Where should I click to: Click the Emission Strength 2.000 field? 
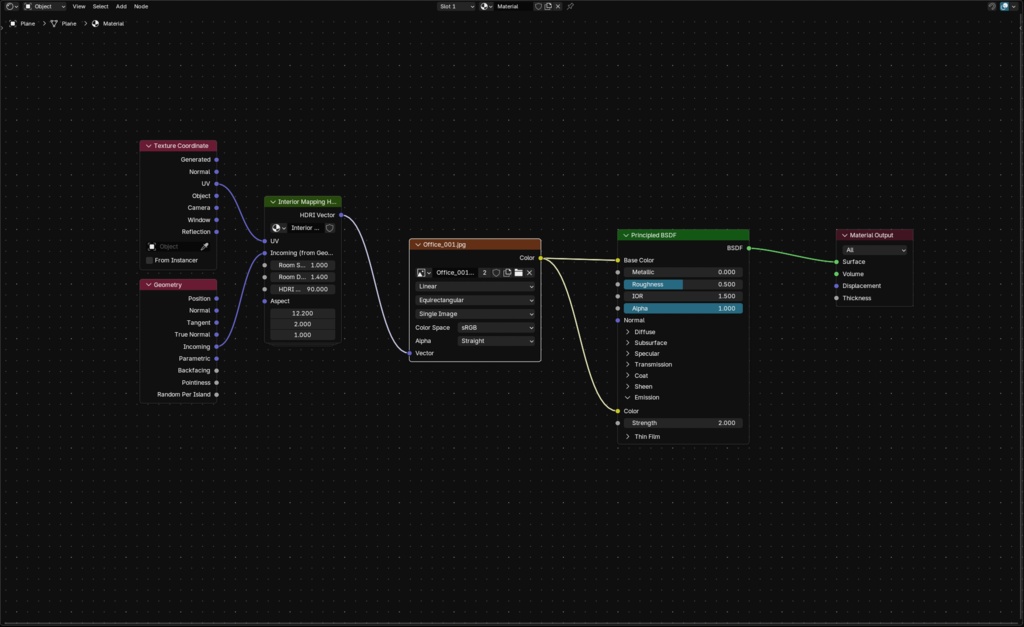click(x=683, y=423)
